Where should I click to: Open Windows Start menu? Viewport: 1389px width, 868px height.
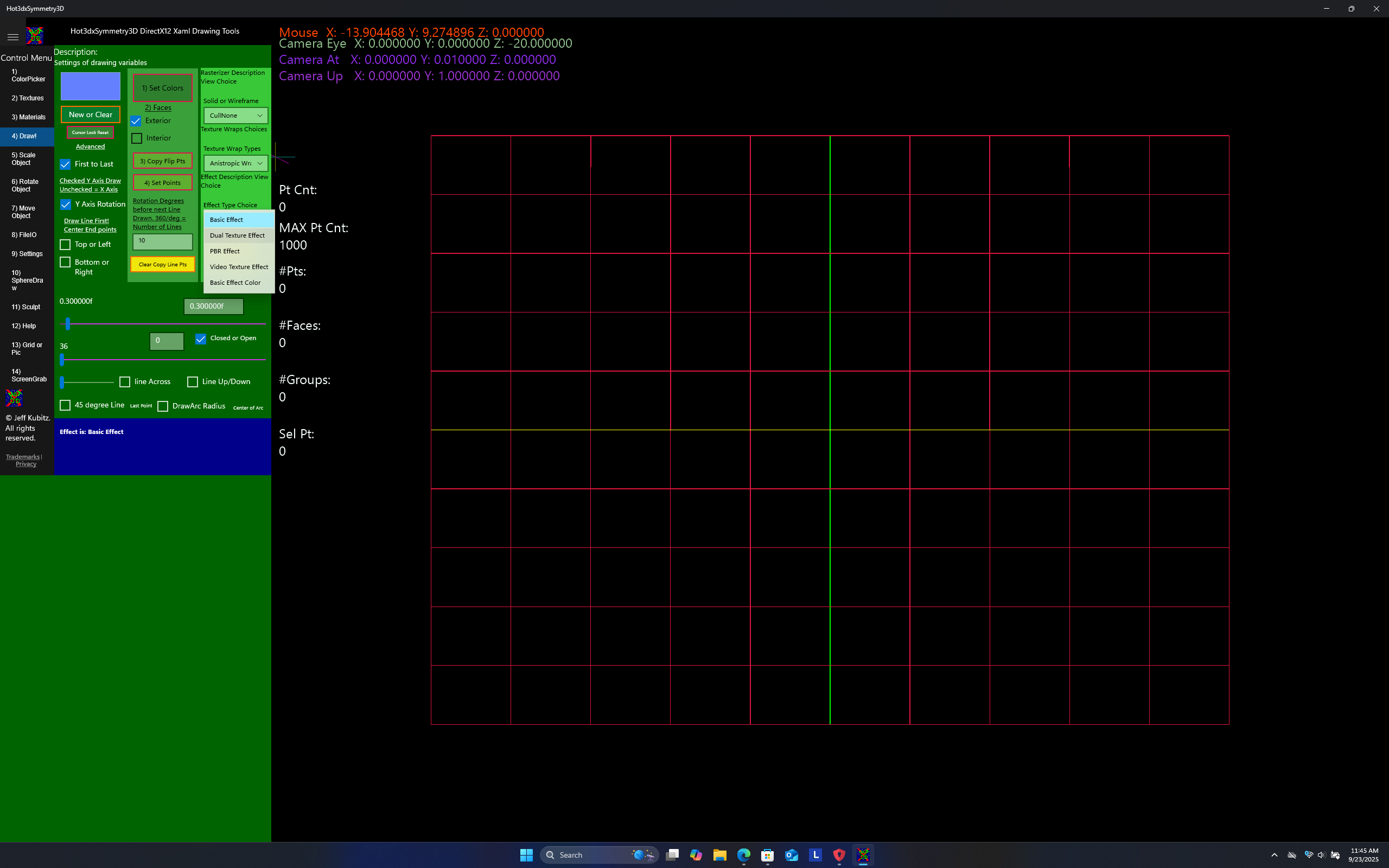click(x=526, y=855)
